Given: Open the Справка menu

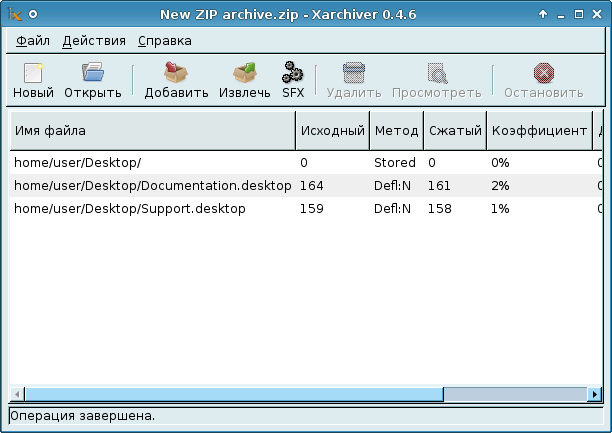Looking at the screenshot, I should pos(164,41).
